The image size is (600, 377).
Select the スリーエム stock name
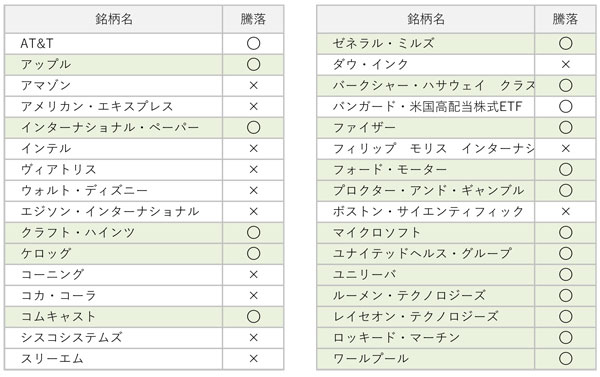pyautogui.click(x=52, y=359)
